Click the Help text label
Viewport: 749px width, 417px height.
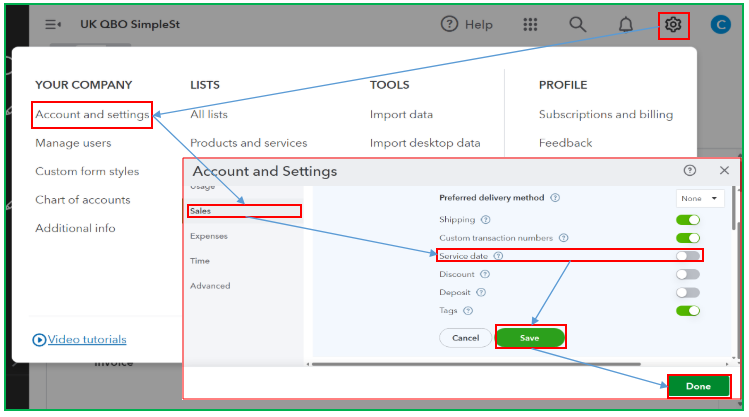point(479,24)
